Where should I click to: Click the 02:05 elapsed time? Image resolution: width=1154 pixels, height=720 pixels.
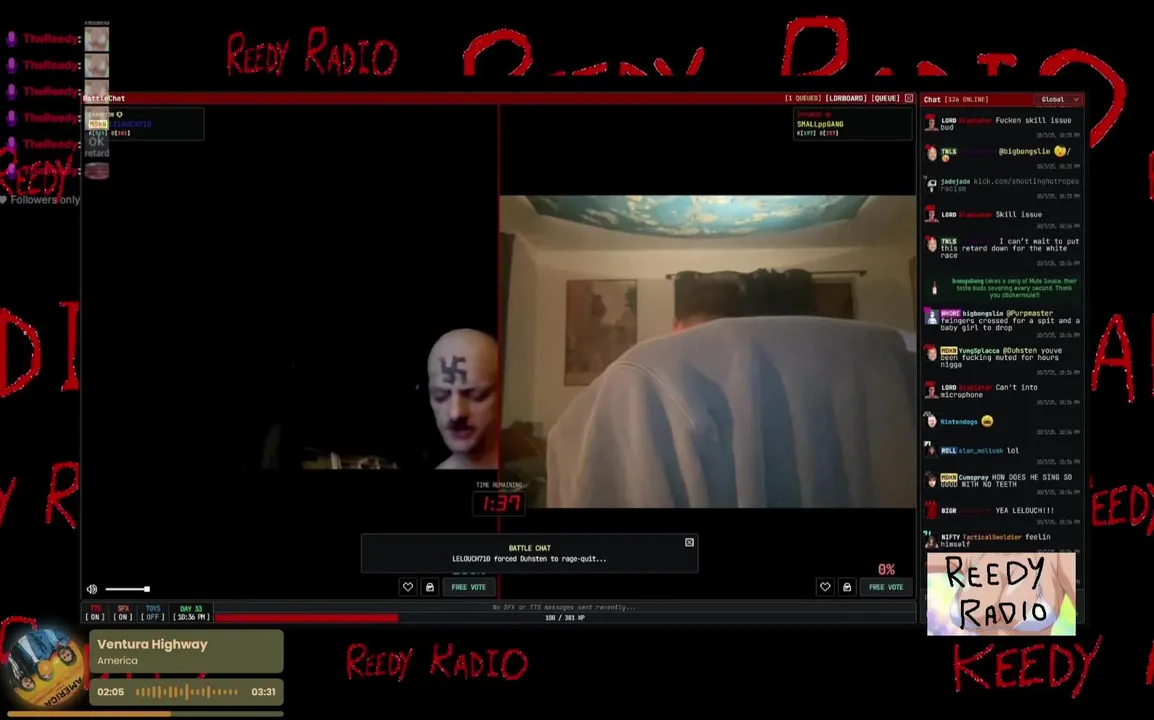[x=110, y=692]
